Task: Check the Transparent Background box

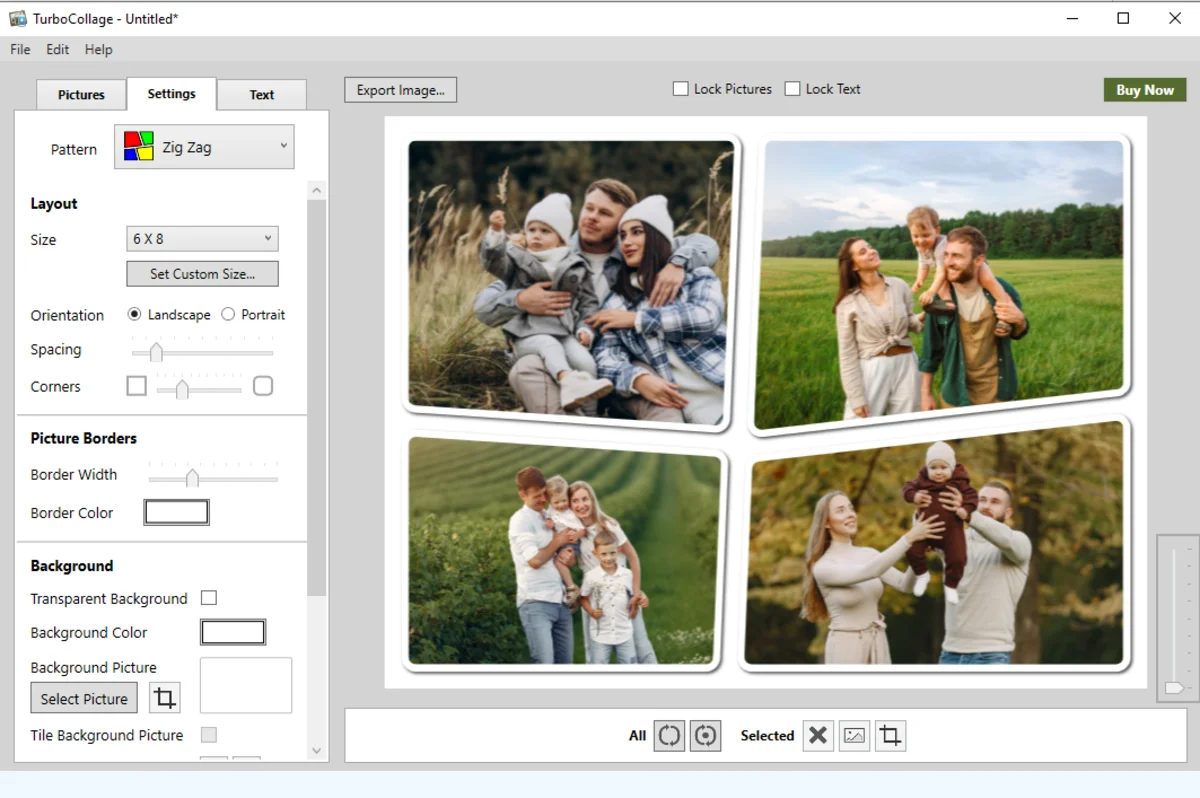Action: (209, 598)
